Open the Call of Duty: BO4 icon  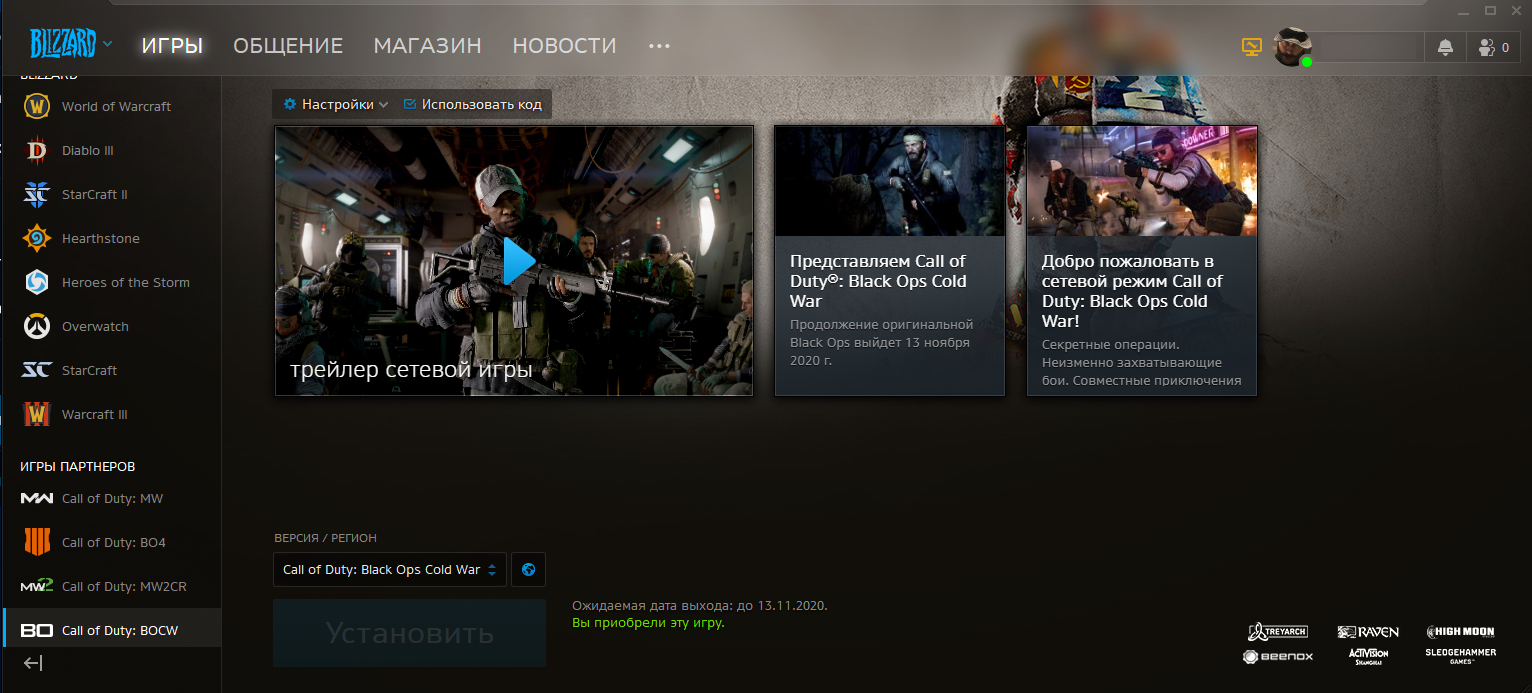[x=37, y=542]
